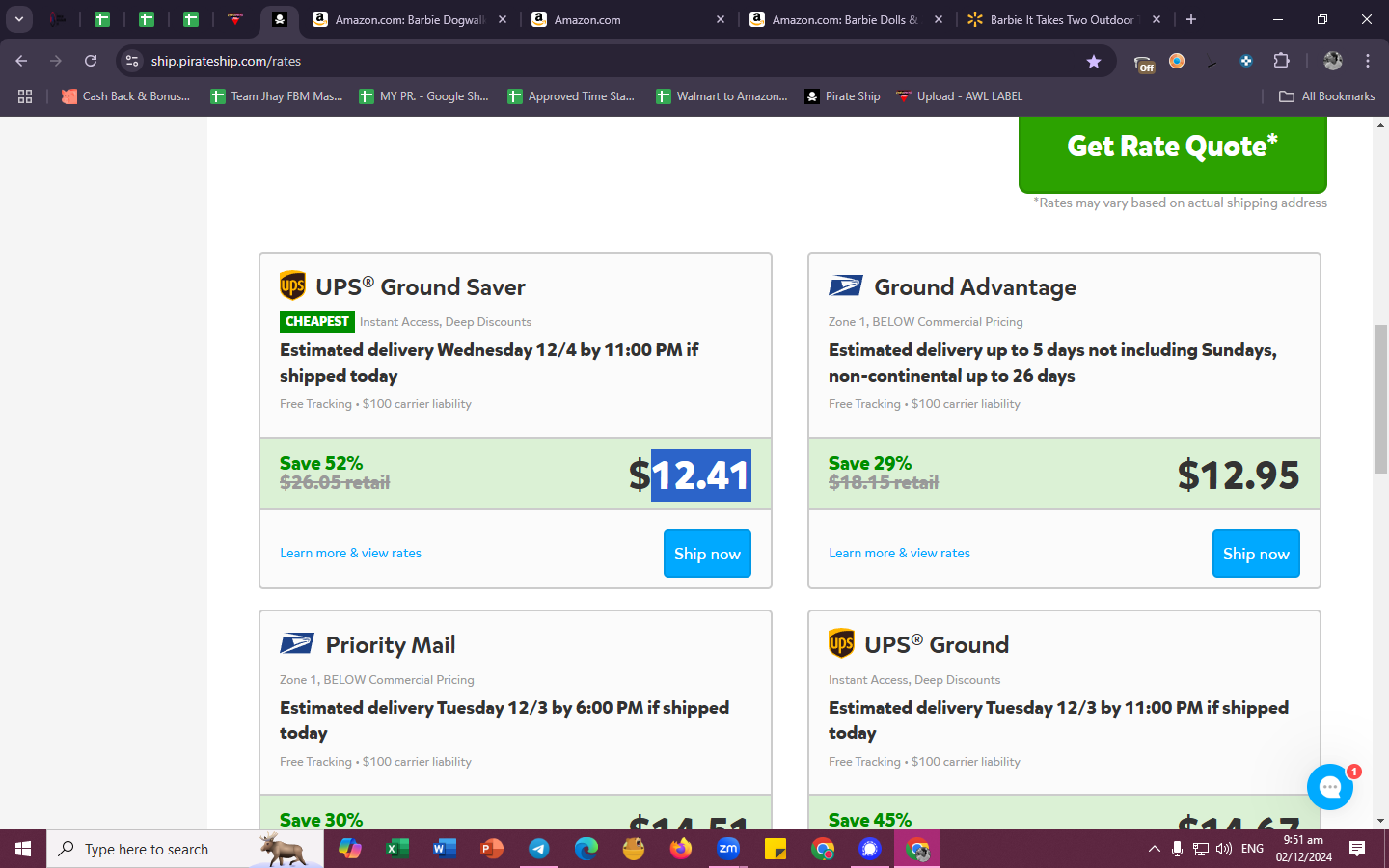Open the Chrome three-dot menu
This screenshot has height=868, width=1389.
(x=1368, y=61)
